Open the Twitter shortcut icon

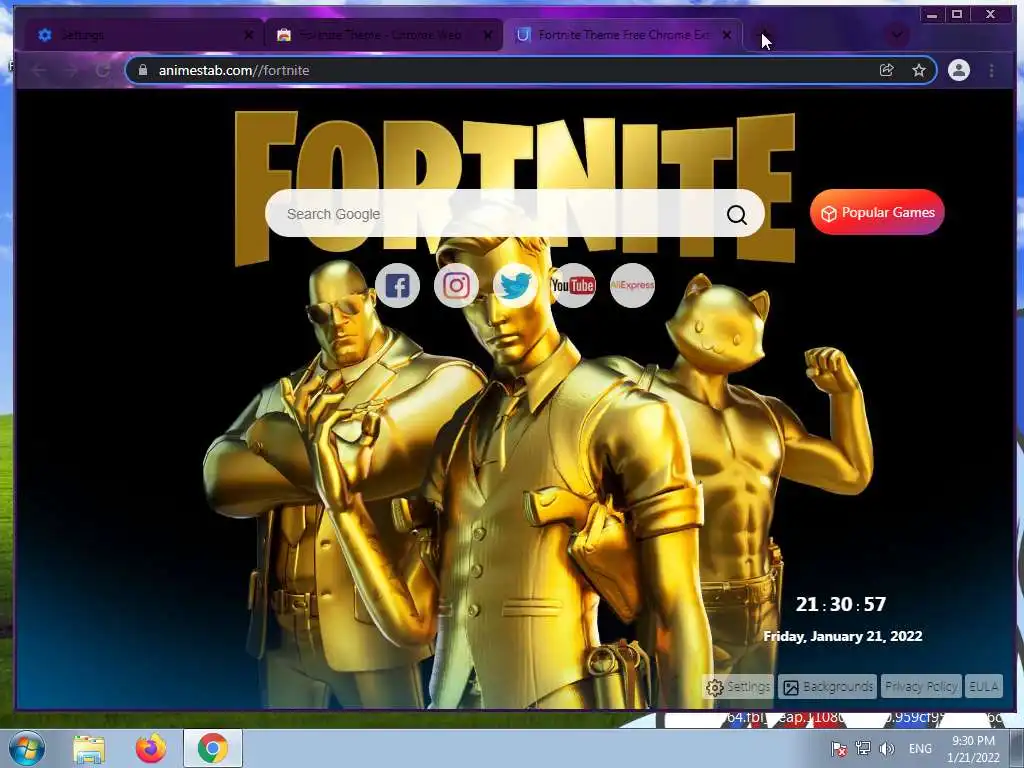point(515,285)
